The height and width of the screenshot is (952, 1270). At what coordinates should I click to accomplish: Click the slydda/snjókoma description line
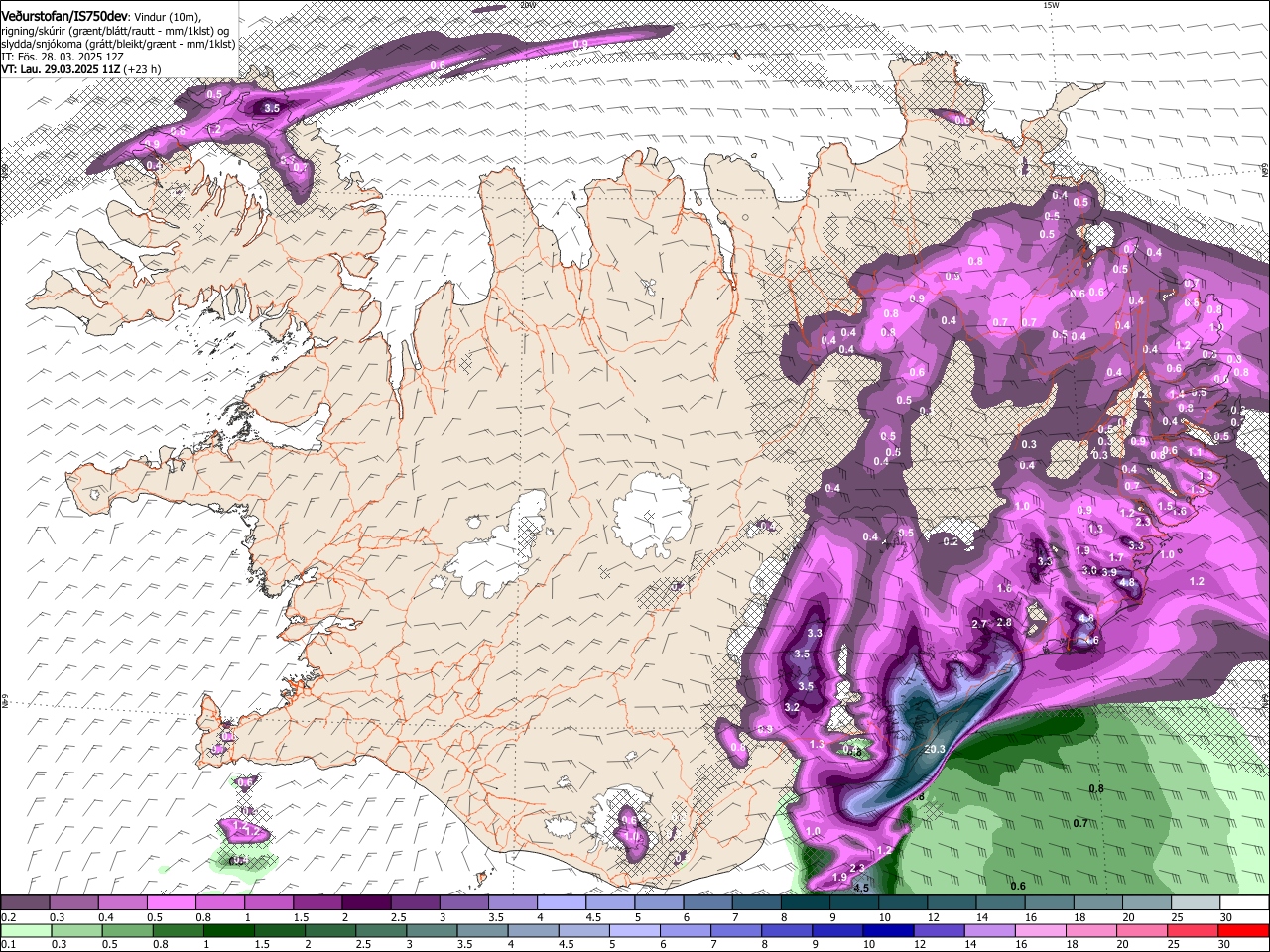click(x=118, y=44)
